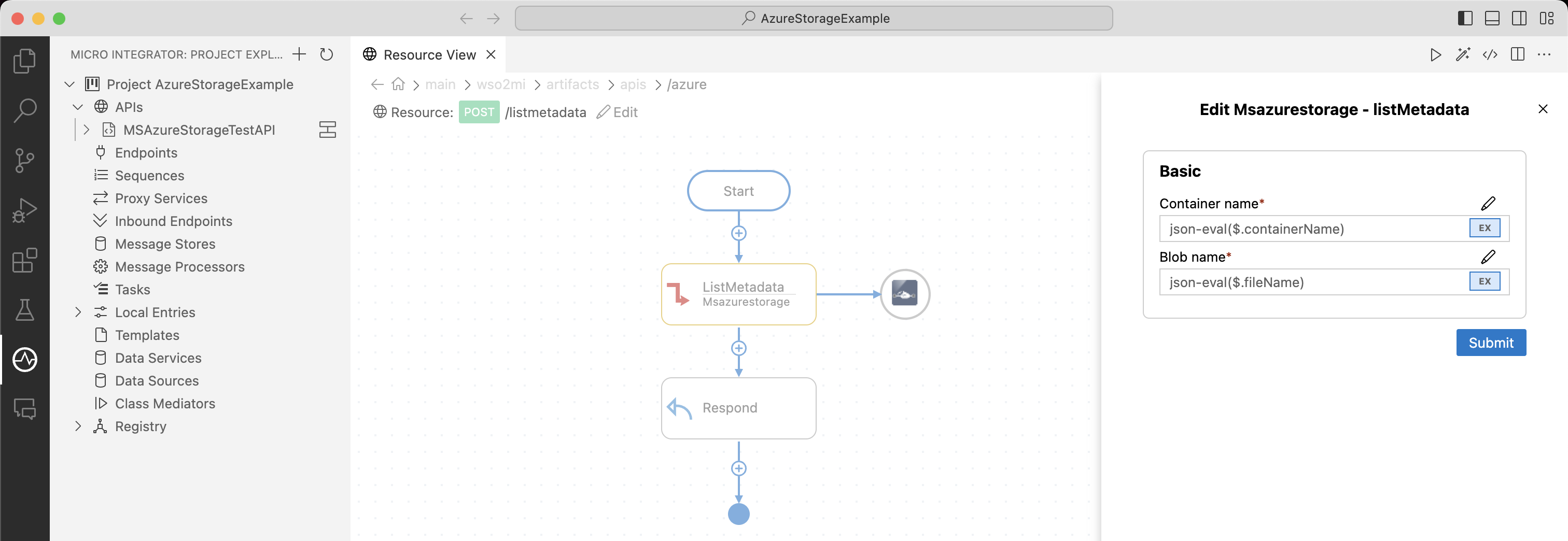Add mediator after the Start node
Image resolution: width=1568 pixels, height=541 pixels.
[x=738, y=233]
